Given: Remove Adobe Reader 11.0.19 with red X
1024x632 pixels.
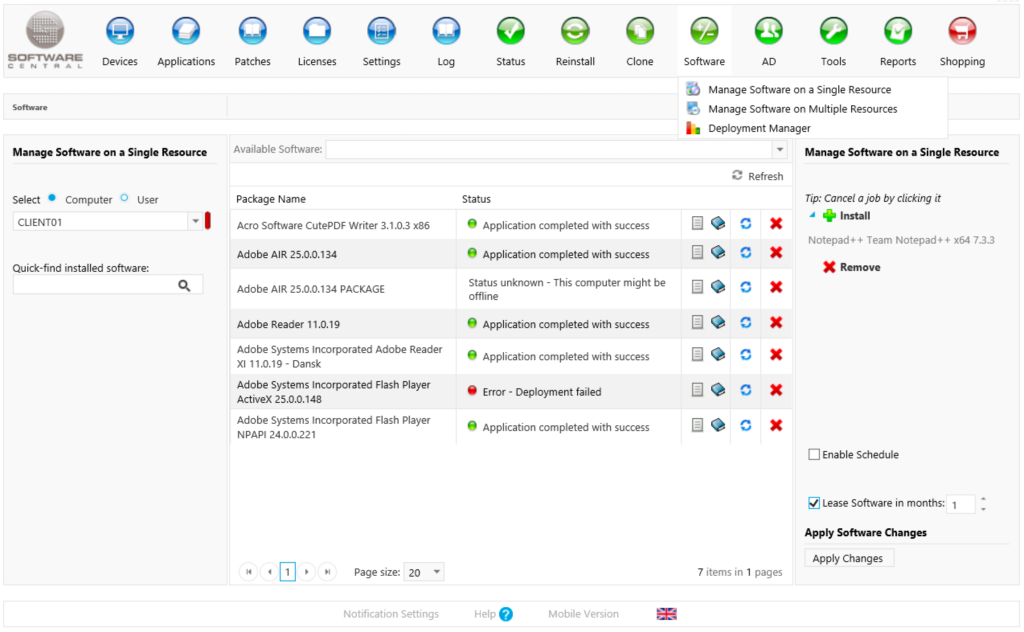Looking at the screenshot, I should click(x=776, y=323).
